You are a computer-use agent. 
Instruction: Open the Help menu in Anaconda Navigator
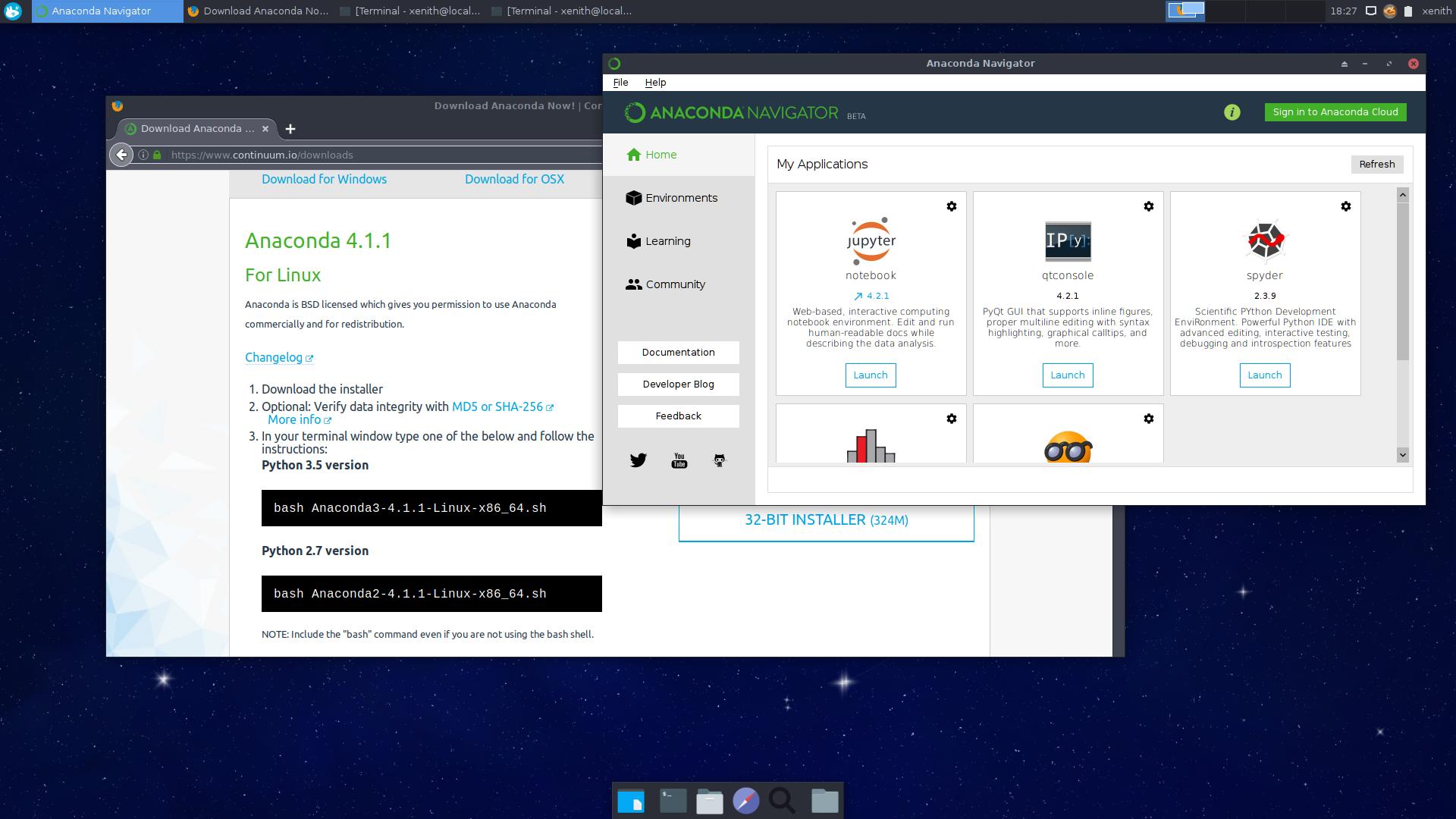tap(655, 83)
